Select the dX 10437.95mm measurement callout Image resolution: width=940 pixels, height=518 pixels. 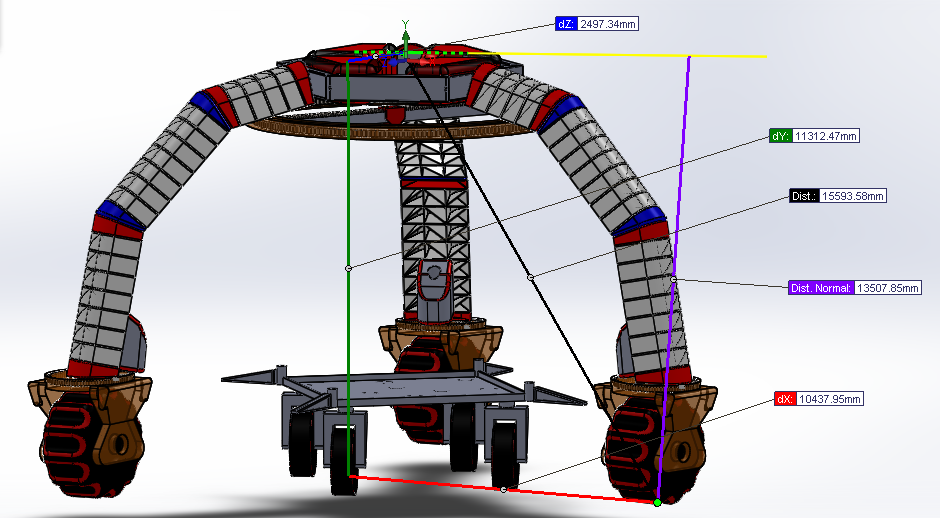click(x=819, y=399)
